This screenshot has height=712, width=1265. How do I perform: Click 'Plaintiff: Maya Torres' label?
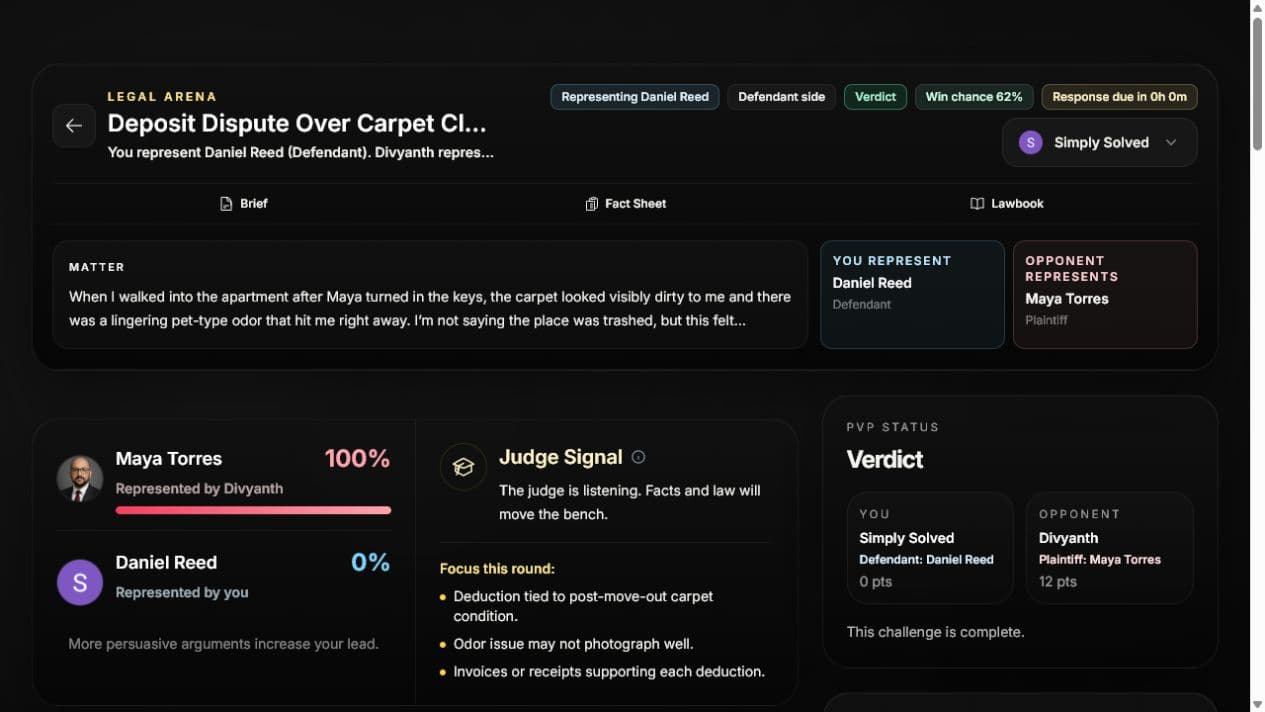(x=1100, y=560)
